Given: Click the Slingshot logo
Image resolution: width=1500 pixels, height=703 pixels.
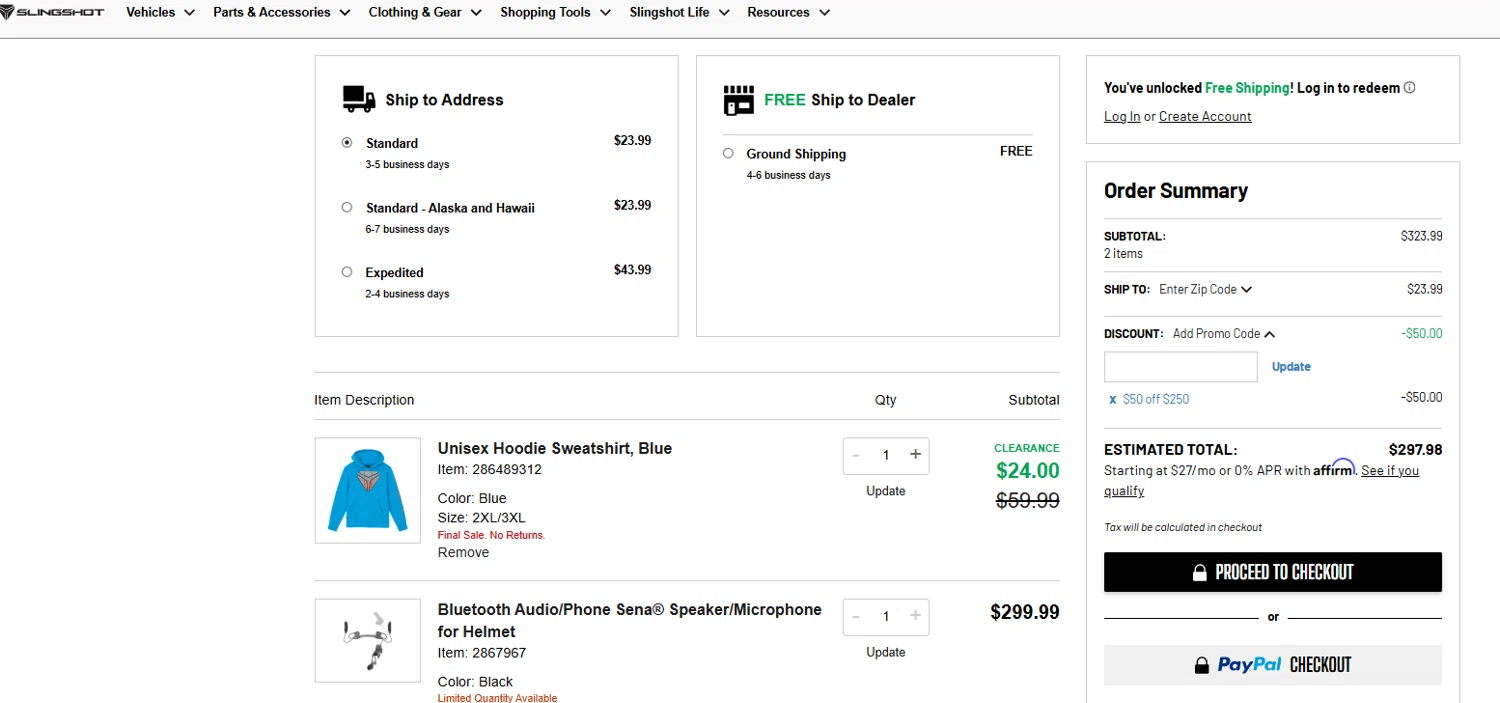Looking at the screenshot, I should pyautogui.click(x=52, y=12).
